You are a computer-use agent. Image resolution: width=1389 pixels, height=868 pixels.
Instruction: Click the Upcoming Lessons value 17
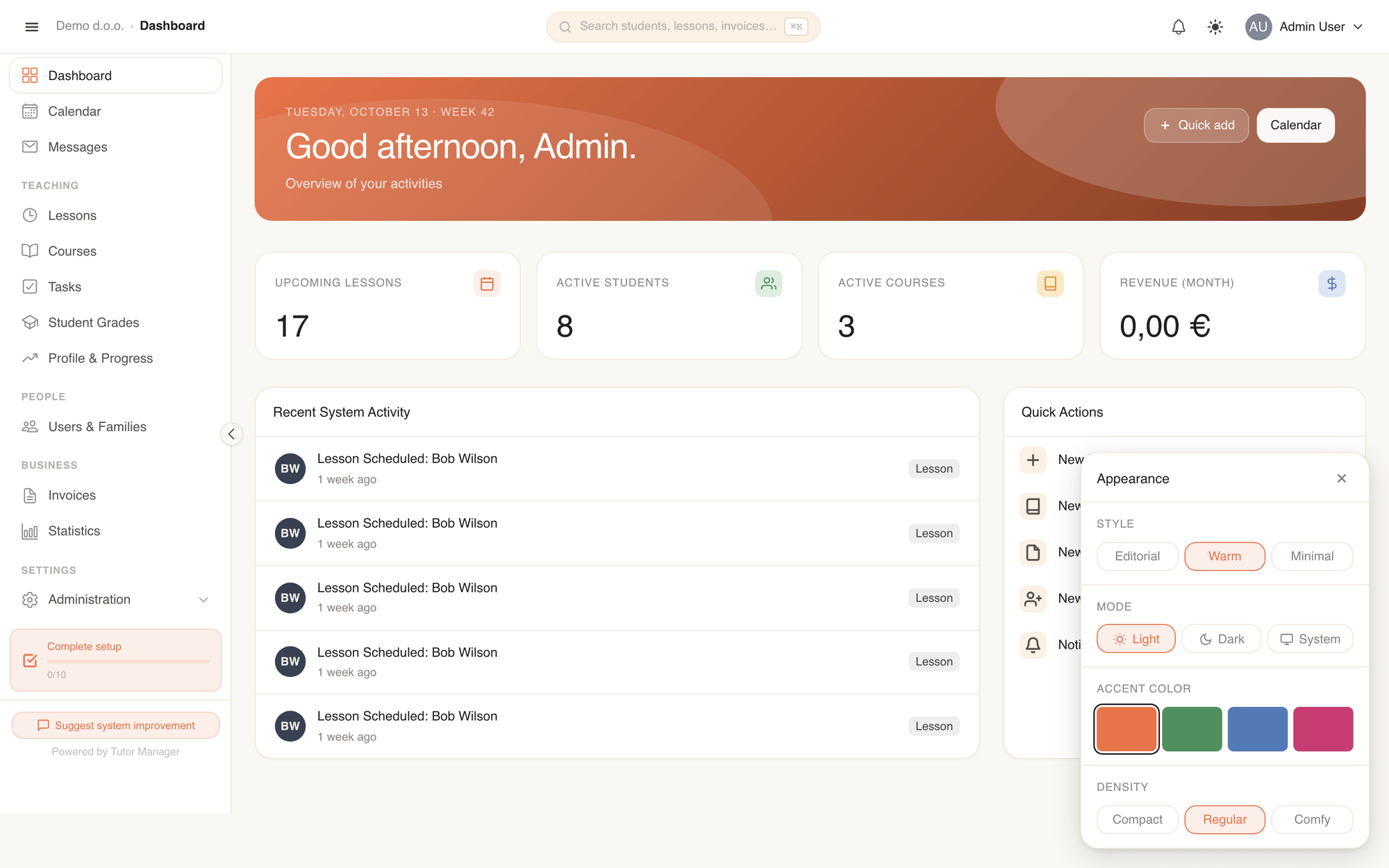[x=292, y=326]
